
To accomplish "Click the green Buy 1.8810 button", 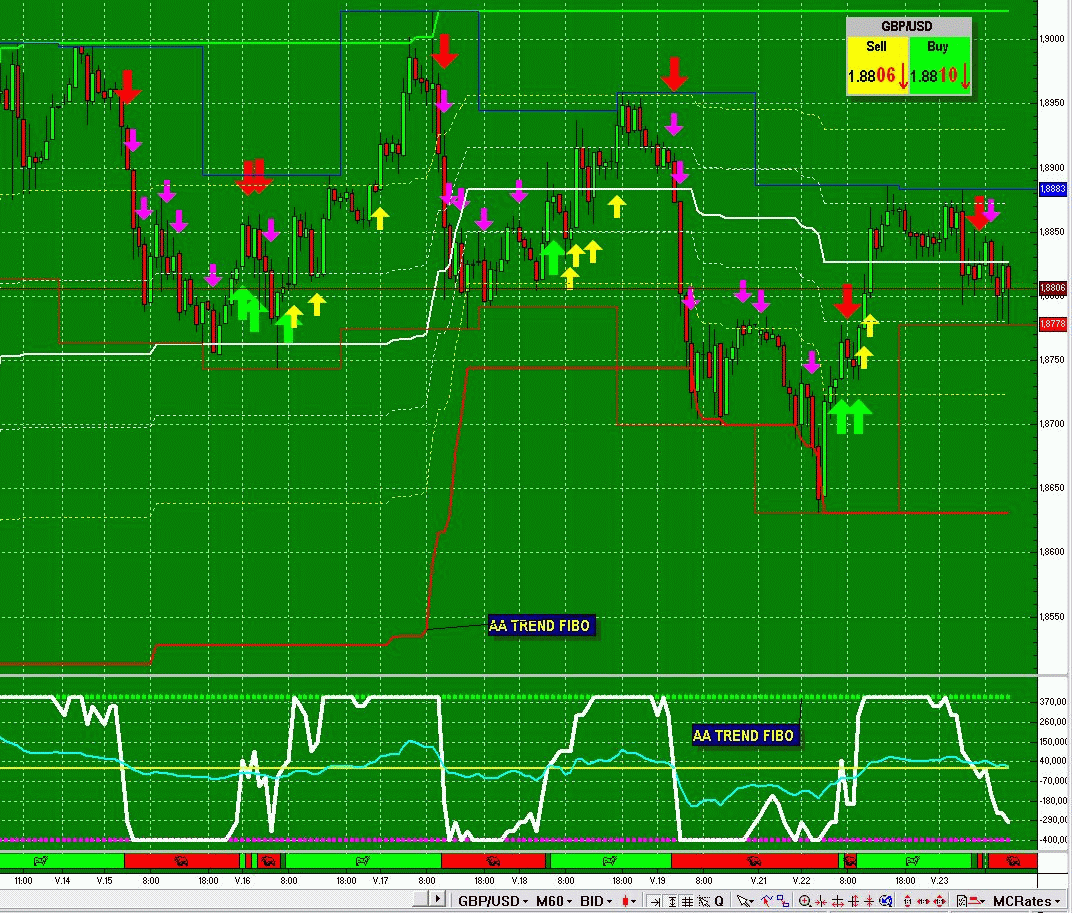I will (940, 64).
